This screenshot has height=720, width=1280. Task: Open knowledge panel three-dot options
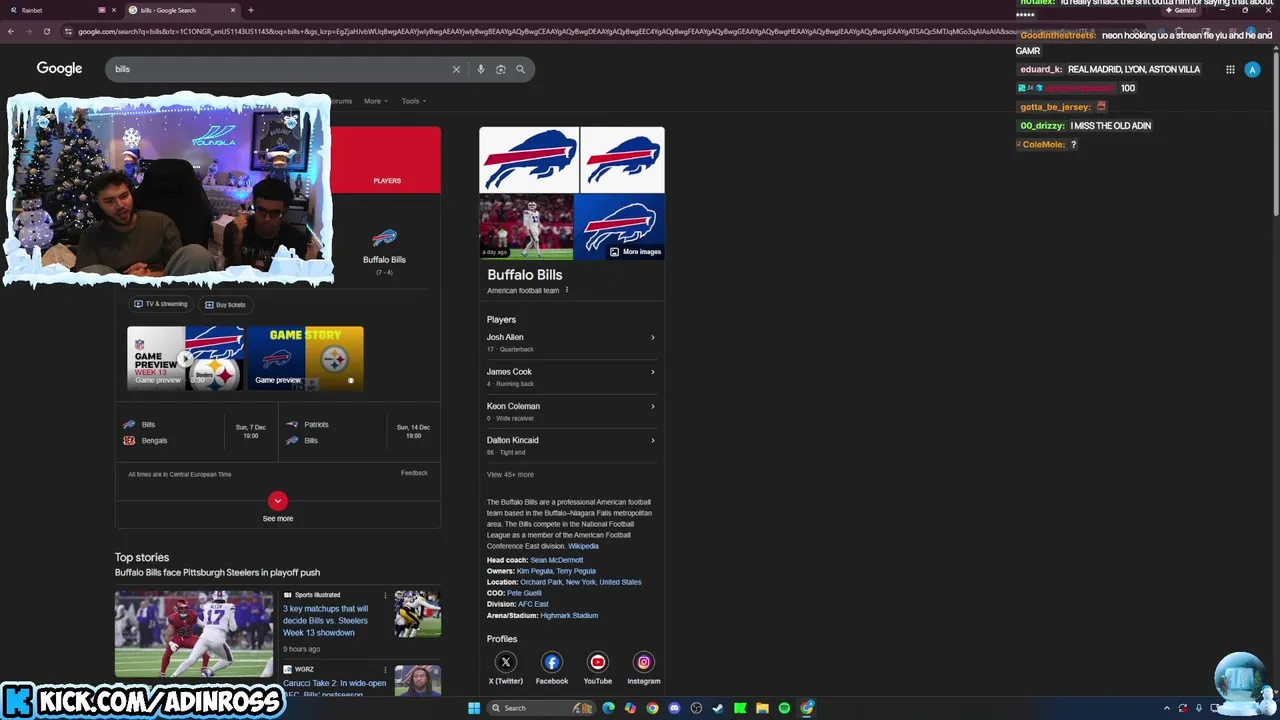click(567, 290)
